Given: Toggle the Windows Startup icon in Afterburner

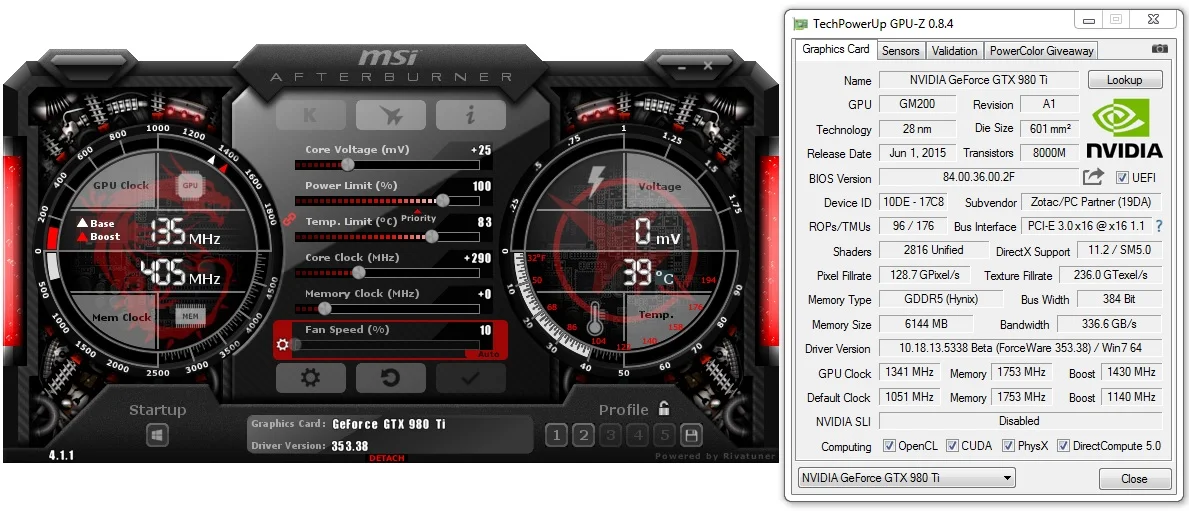Looking at the screenshot, I should (157, 435).
